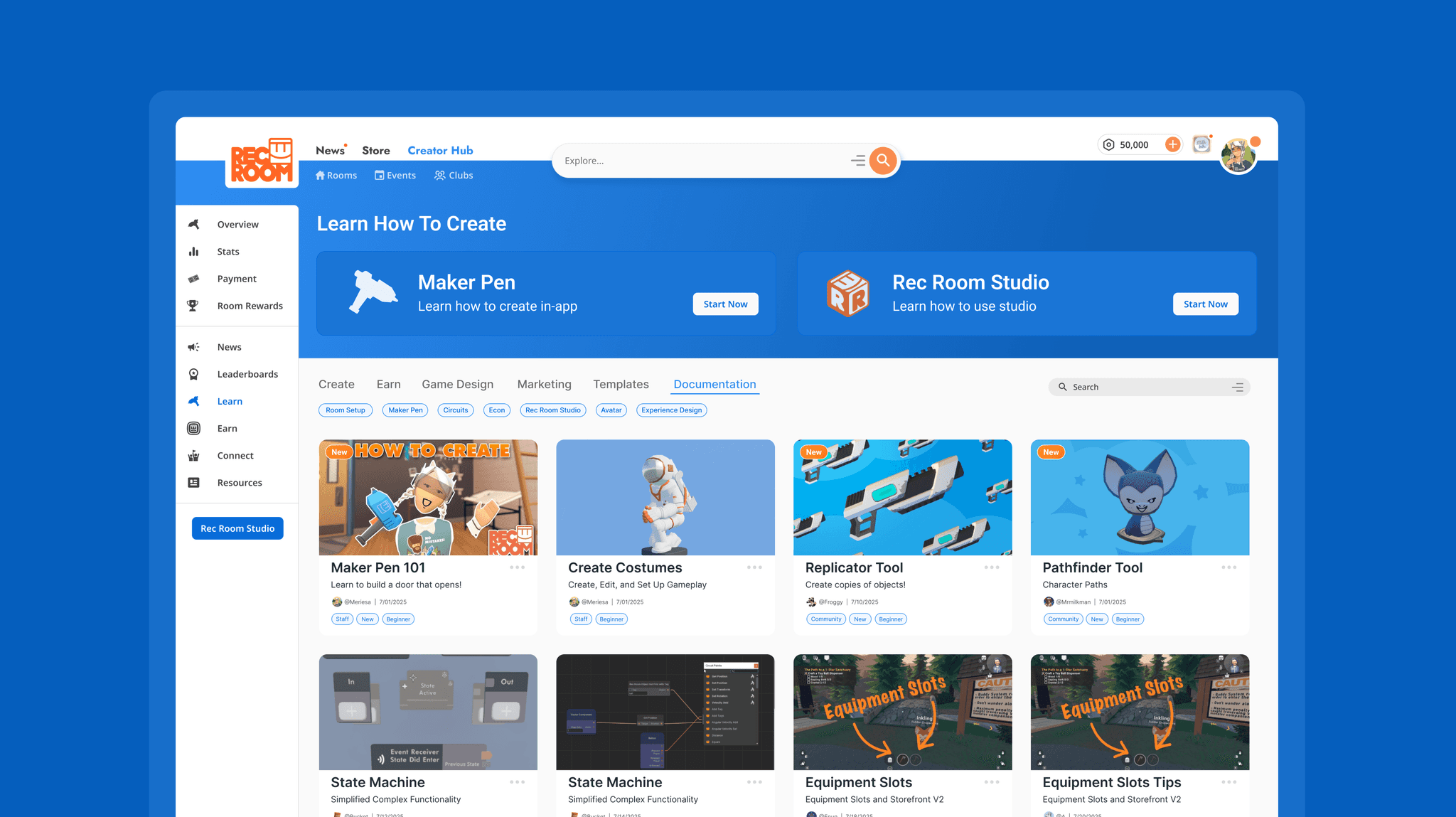Toggle the Room Setup filter chip
The height and width of the screenshot is (817, 1456).
346,410
